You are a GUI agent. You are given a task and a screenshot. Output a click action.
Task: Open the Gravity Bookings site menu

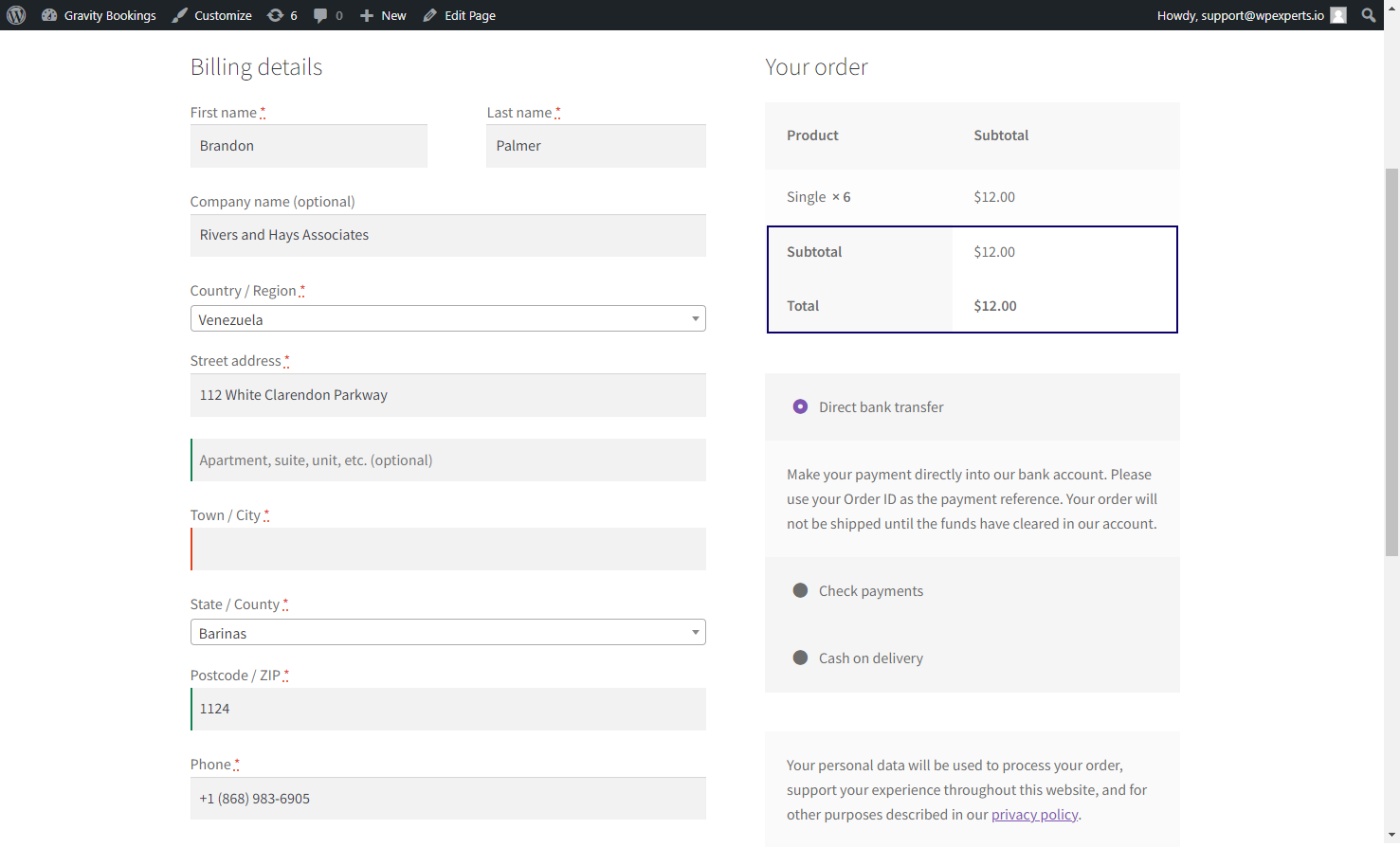point(99,15)
